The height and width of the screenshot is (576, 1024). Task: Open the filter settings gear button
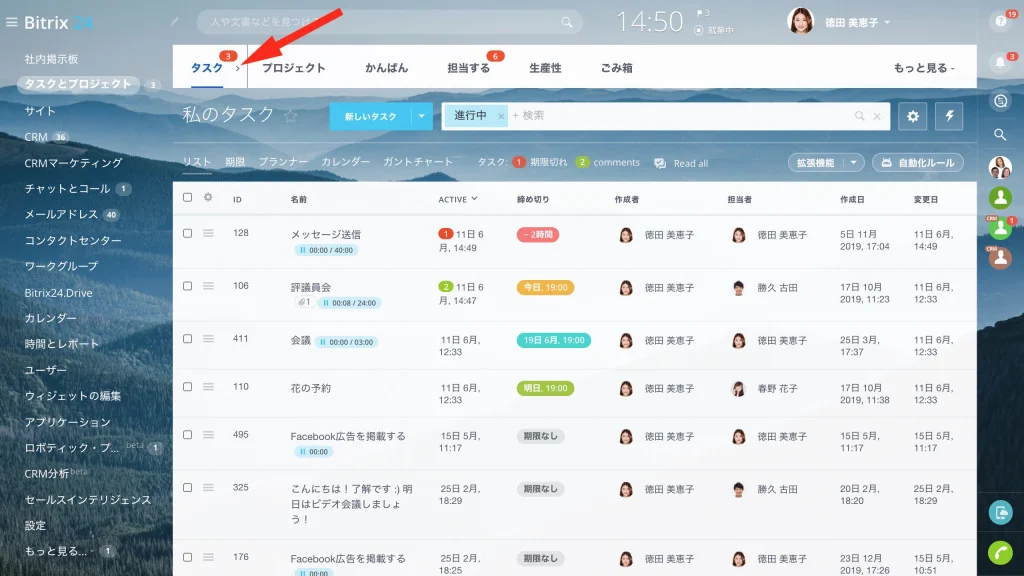912,116
